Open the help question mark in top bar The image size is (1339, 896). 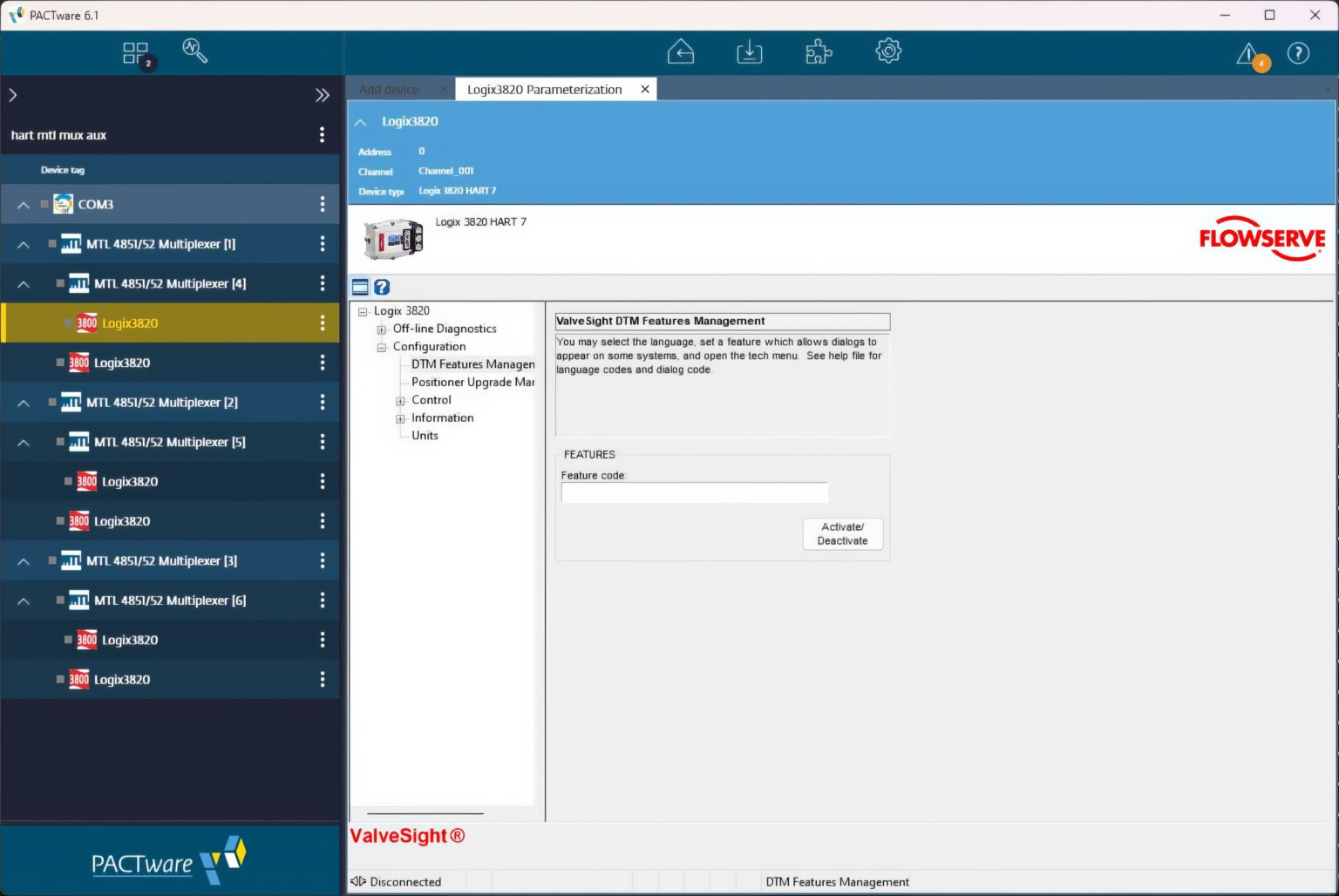tap(1298, 53)
